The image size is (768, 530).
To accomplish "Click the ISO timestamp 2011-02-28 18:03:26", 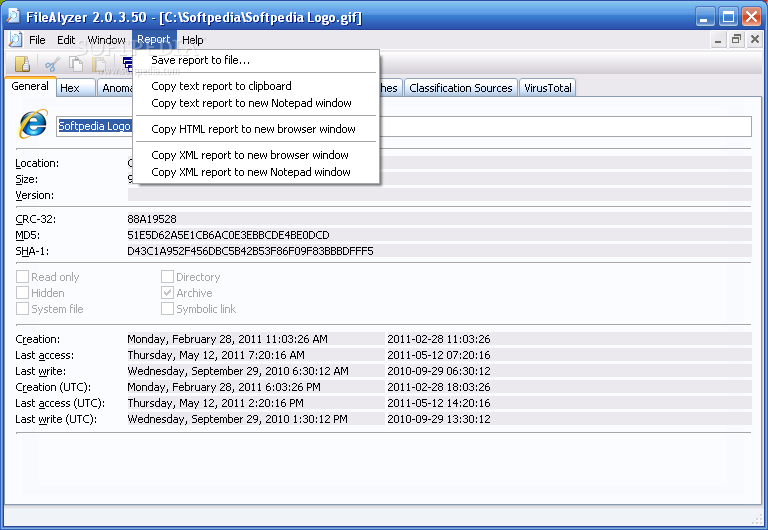I will pyautogui.click(x=439, y=387).
